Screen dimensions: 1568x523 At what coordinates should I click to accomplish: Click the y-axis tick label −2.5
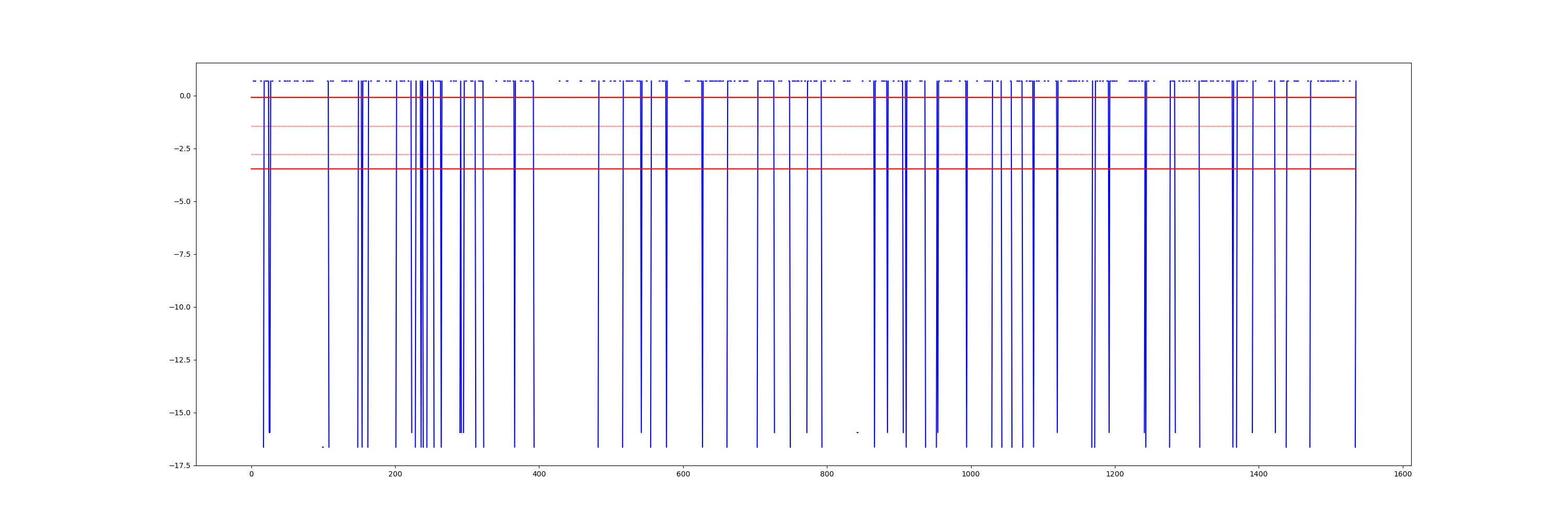tap(182, 149)
